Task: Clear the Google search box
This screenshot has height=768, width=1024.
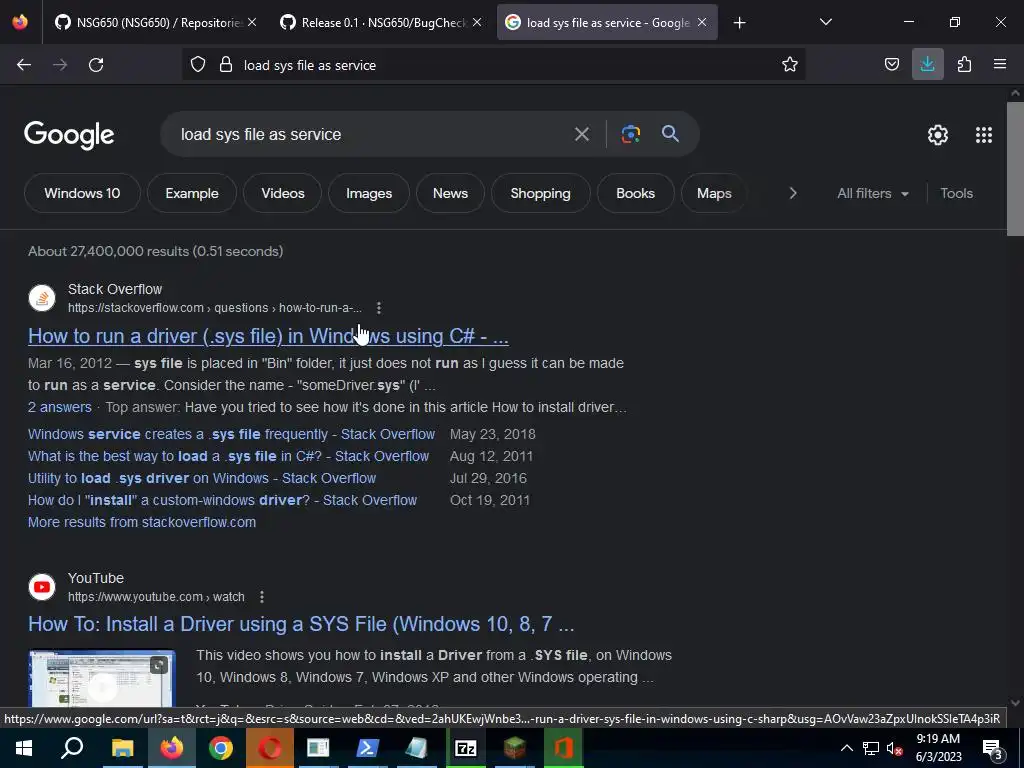Action: click(x=581, y=135)
